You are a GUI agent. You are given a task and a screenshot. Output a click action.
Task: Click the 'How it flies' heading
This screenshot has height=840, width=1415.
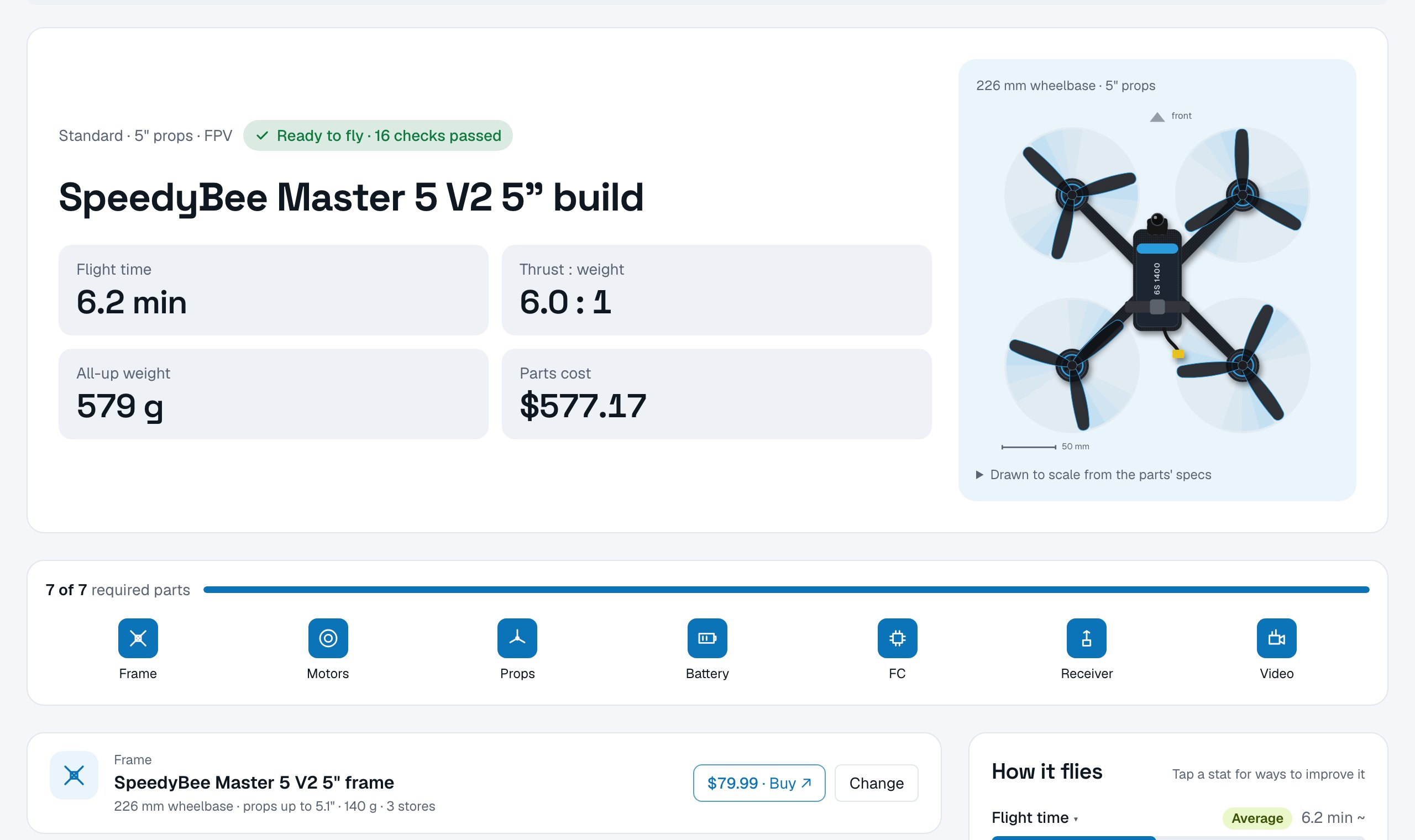click(x=1046, y=771)
